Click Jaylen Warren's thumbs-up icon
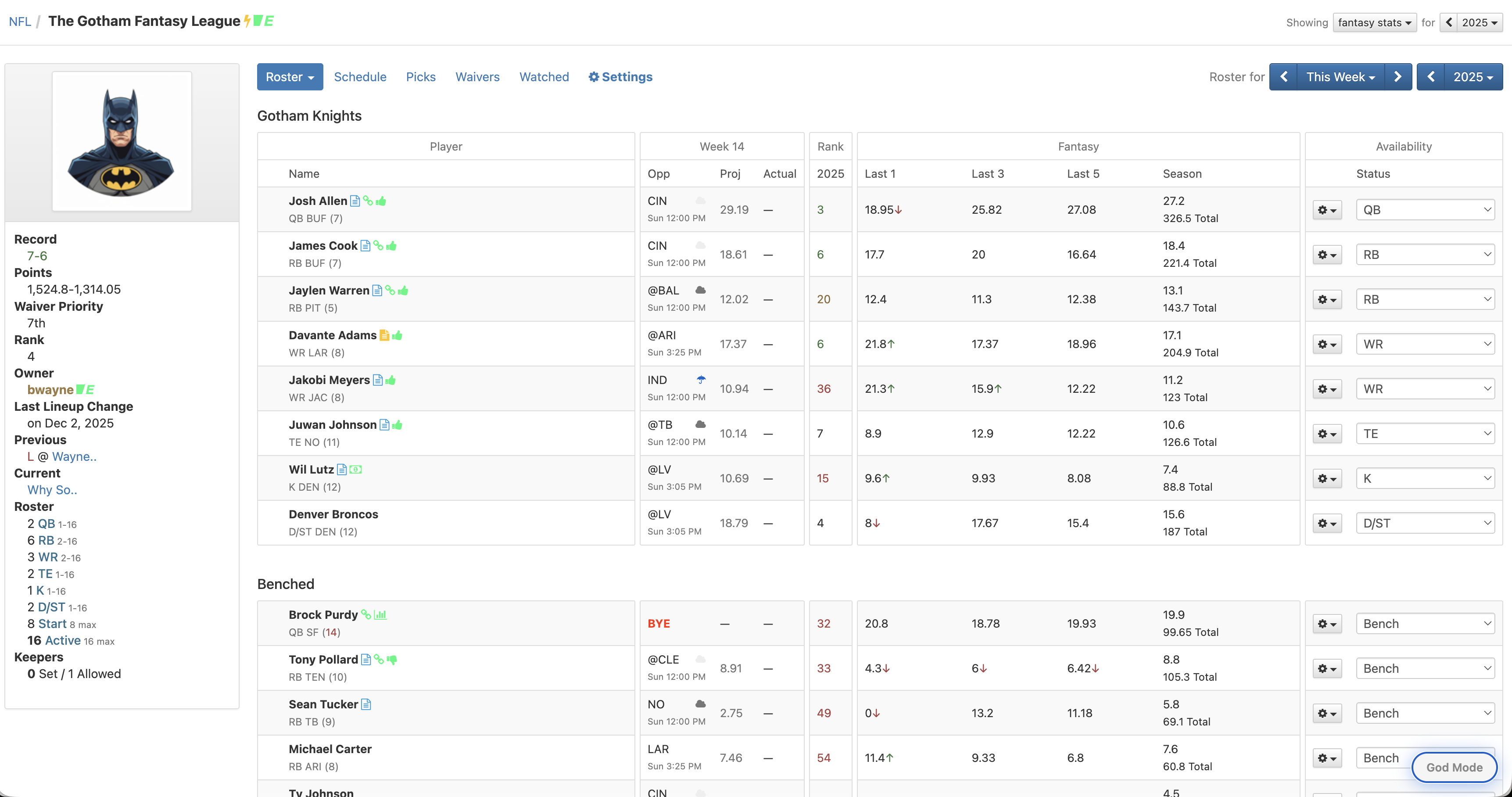Image resolution: width=1512 pixels, height=797 pixels. pos(403,291)
